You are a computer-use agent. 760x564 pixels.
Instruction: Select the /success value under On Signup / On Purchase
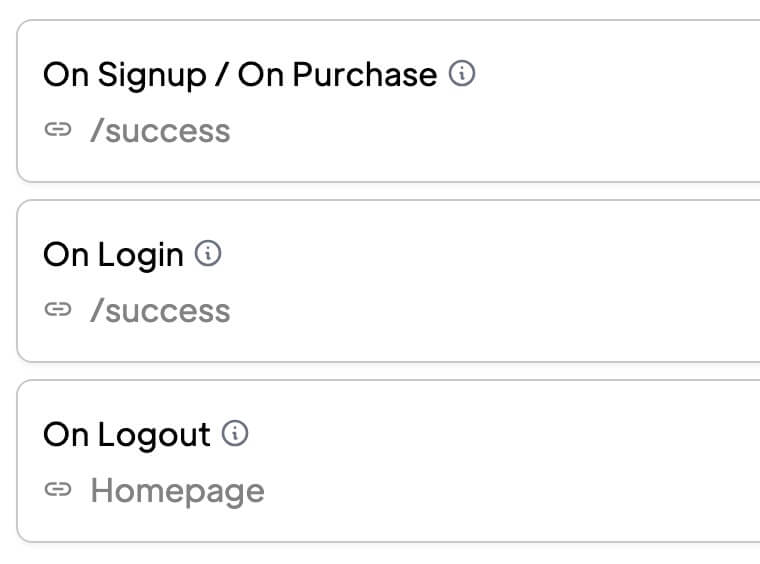point(160,131)
